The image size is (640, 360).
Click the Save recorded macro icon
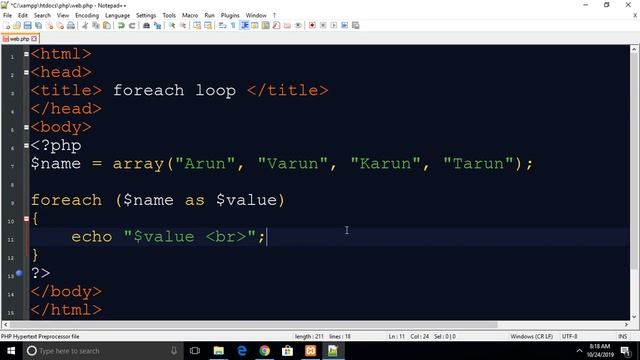[356, 25]
